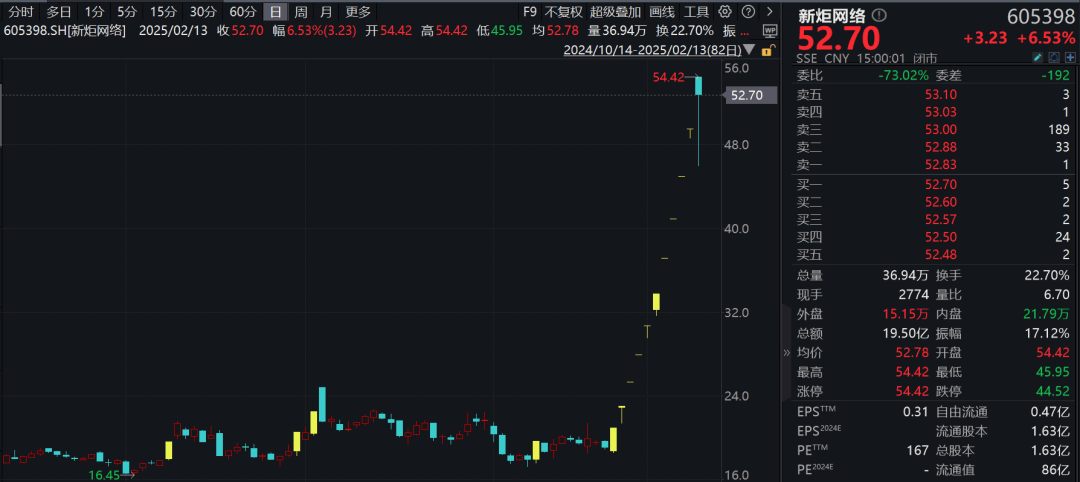Click the WP icon in info bar
The height and width of the screenshot is (482, 1080).
click(769, 30)
